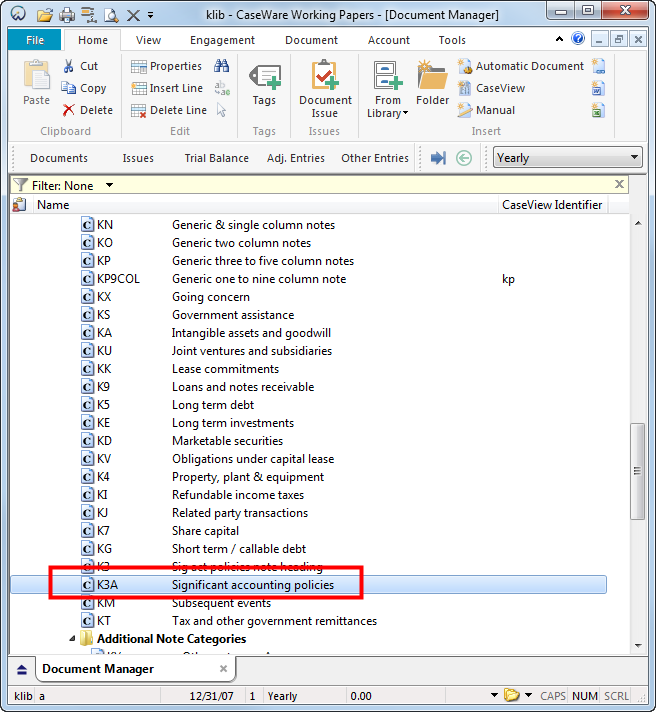Select K4 Property, plant & equipment row

pos(202,477)
